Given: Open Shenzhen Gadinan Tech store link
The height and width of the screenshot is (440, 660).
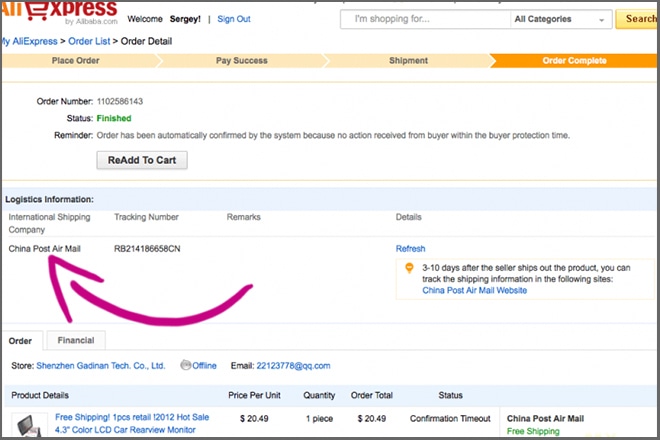Looking at the screenshot, I should [x=101, y=366].
